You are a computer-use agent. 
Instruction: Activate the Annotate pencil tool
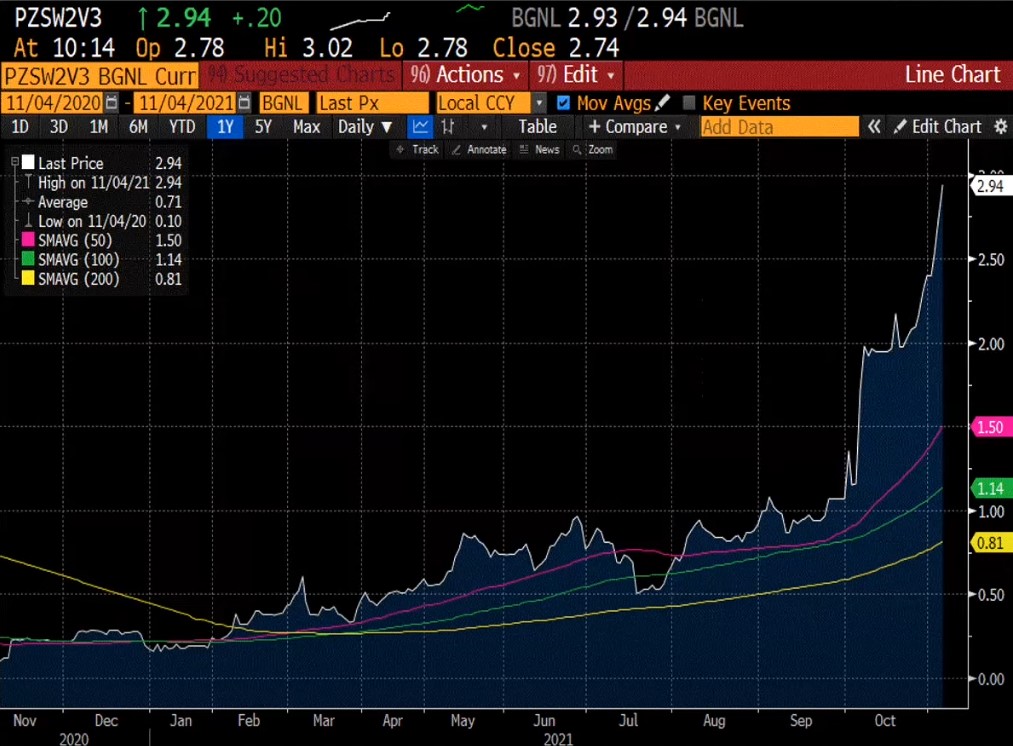tap(479, 149)
